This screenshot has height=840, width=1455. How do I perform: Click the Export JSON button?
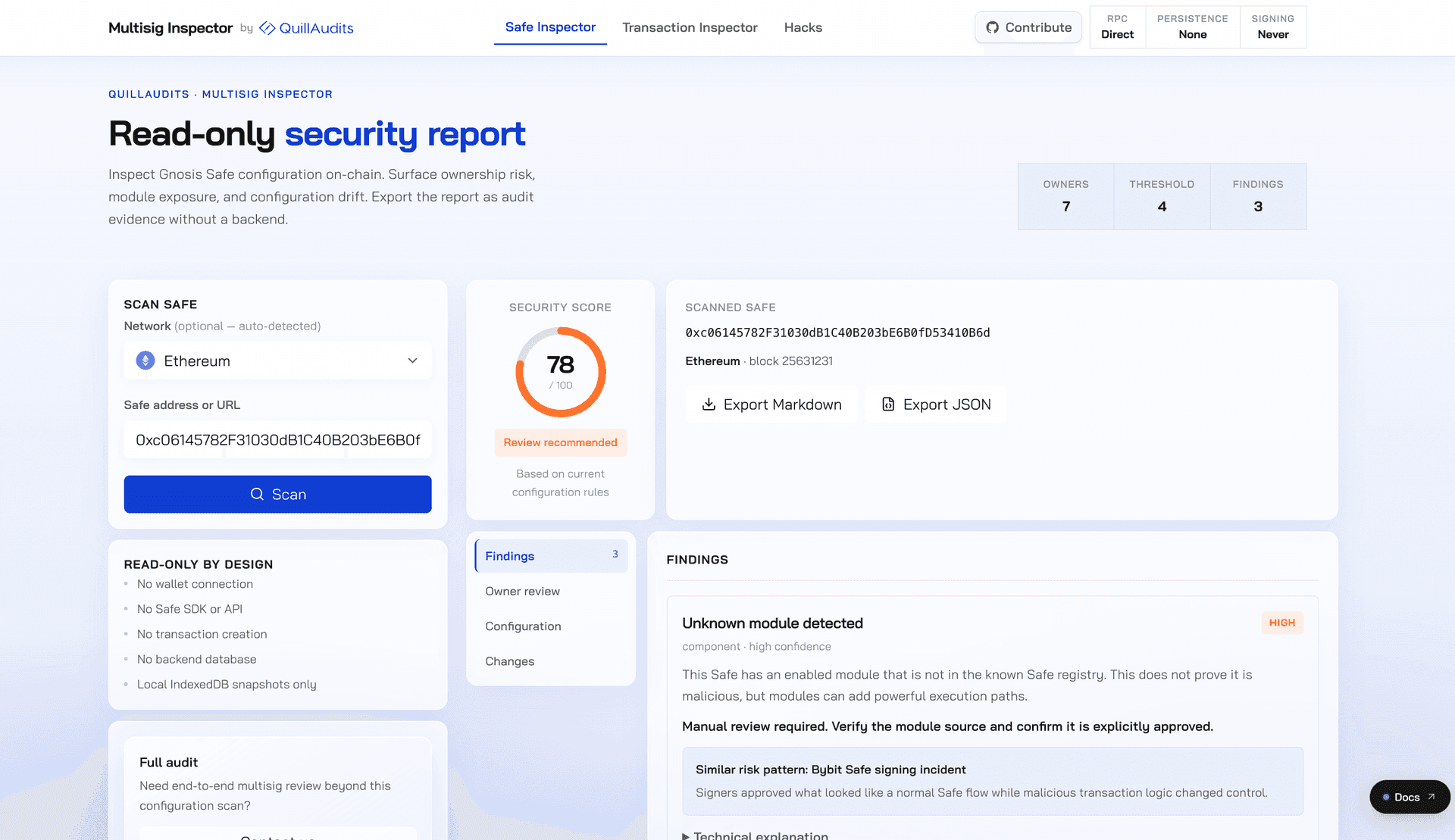(x=936, y=404)
